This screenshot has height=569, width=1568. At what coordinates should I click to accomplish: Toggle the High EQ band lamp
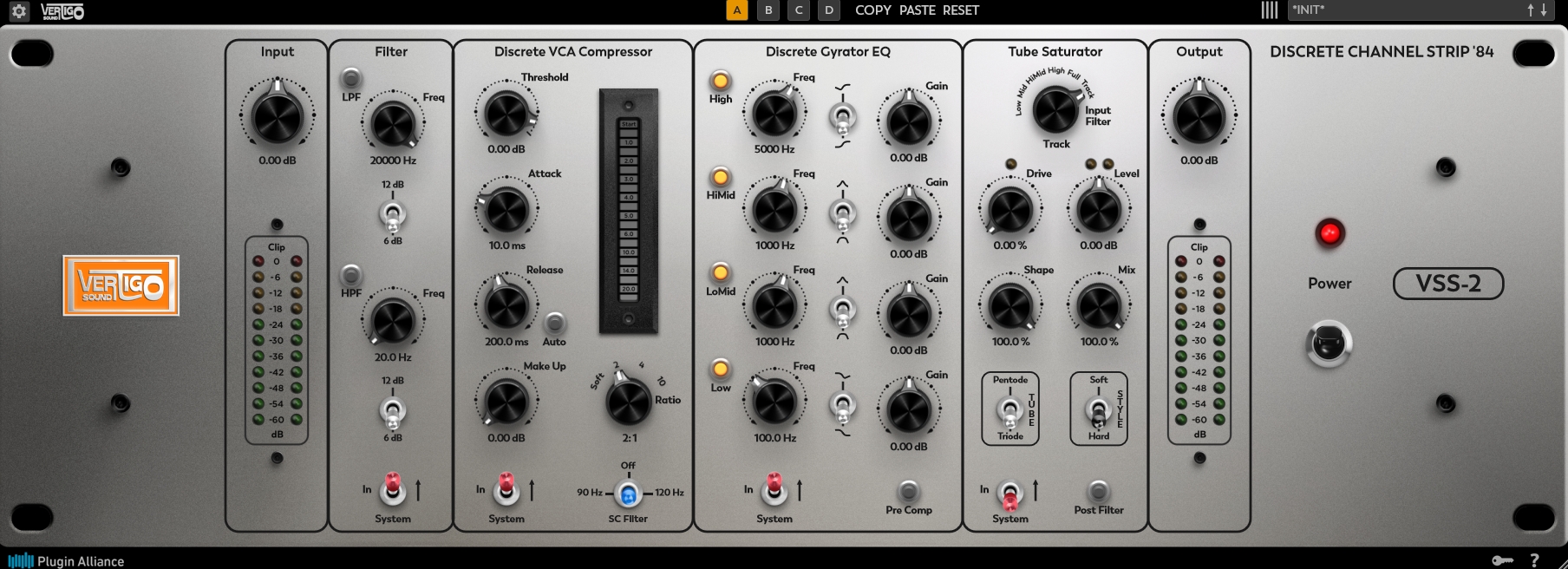click(x=721, y=81)
